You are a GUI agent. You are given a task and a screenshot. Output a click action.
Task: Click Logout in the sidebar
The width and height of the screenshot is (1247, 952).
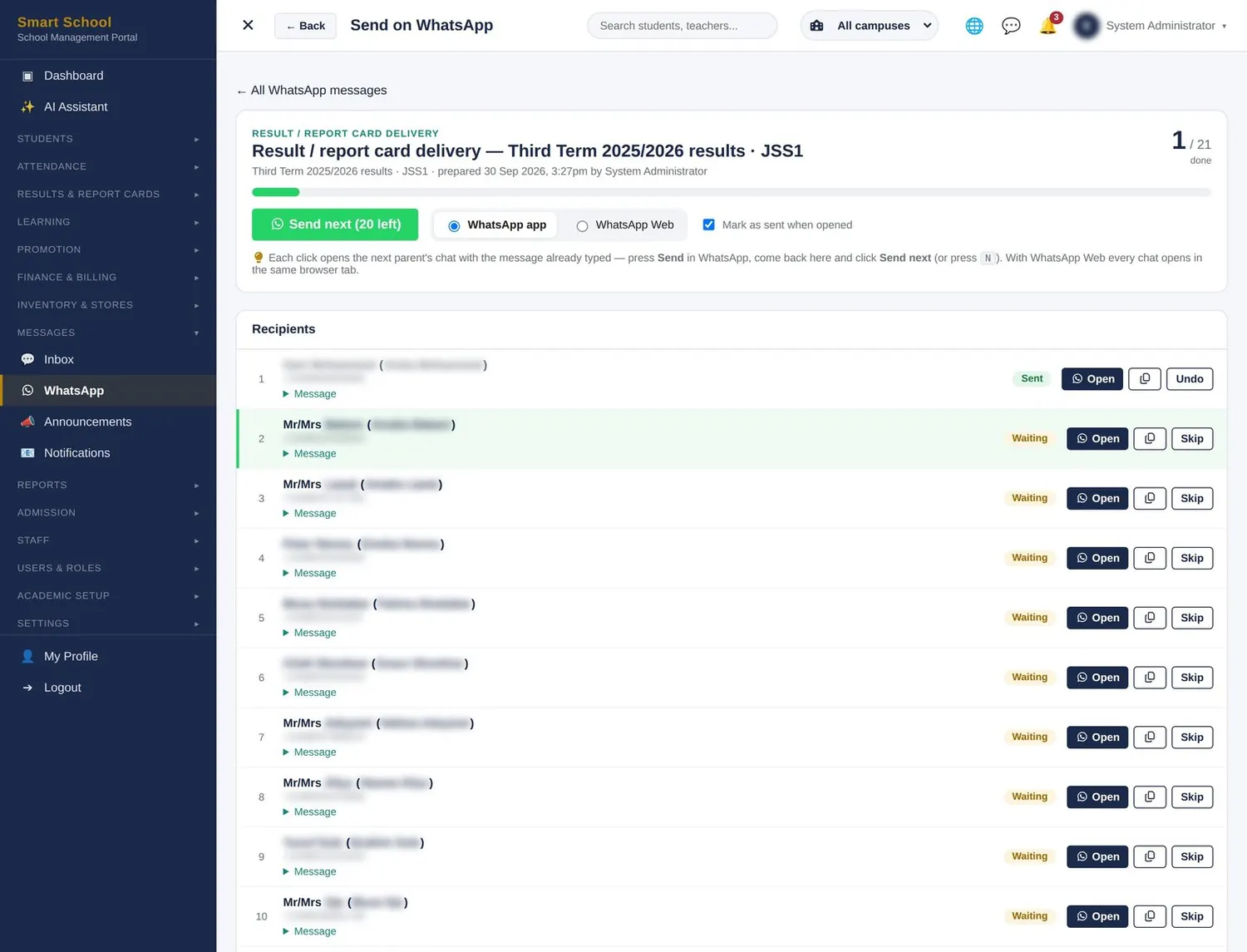tap(108, 688)
